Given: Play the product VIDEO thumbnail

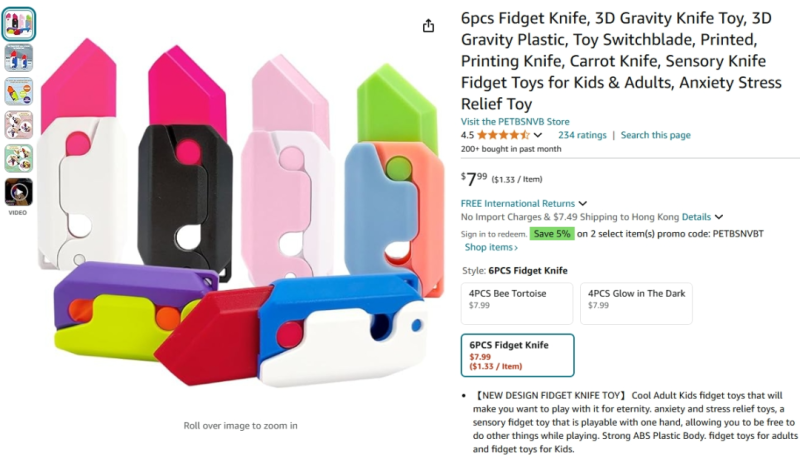Looking at the screenshot, I should coord(19,192).
